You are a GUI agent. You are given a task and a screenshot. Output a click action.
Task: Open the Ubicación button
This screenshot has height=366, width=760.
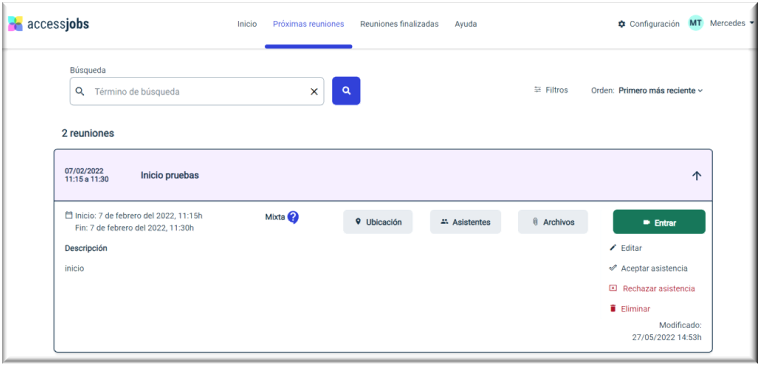(x=378, y=222)
